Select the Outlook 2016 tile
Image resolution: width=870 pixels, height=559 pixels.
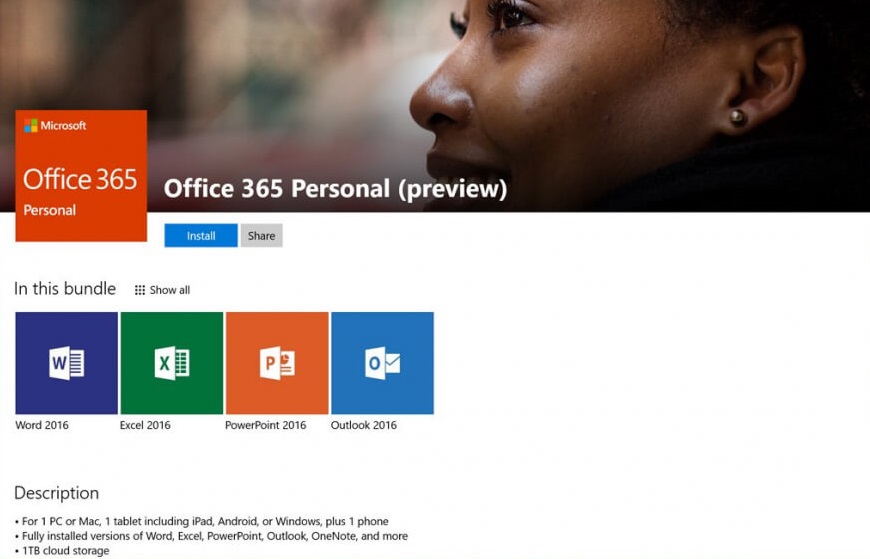(382, 363)
